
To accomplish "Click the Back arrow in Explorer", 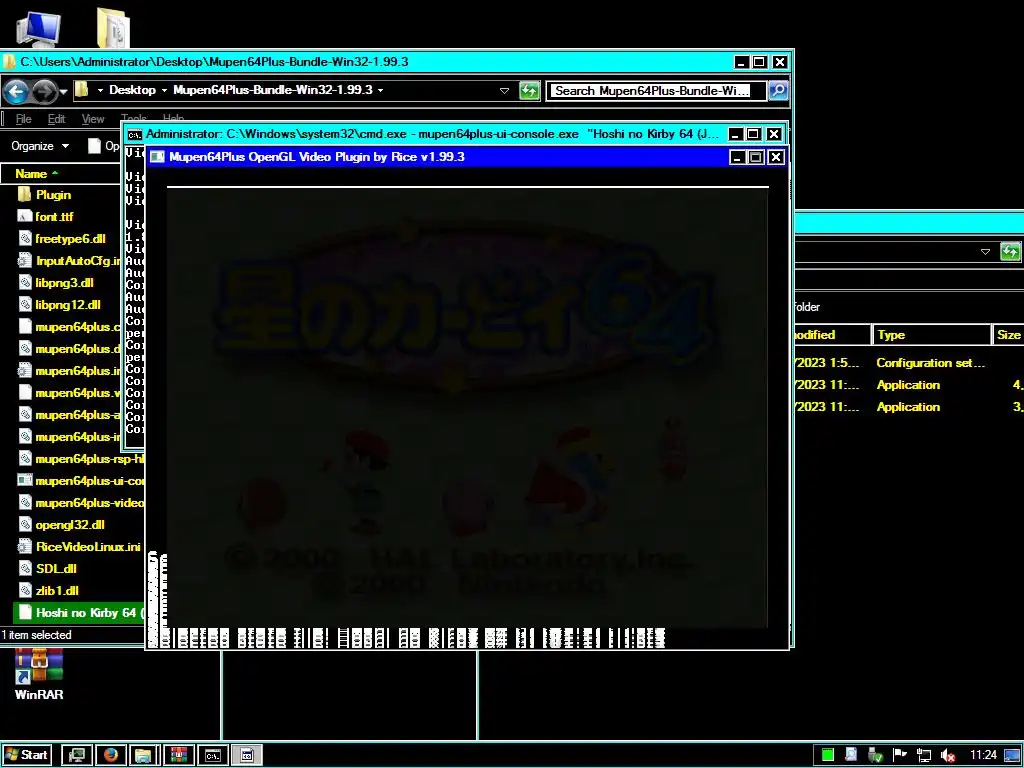I will [16, 91].
